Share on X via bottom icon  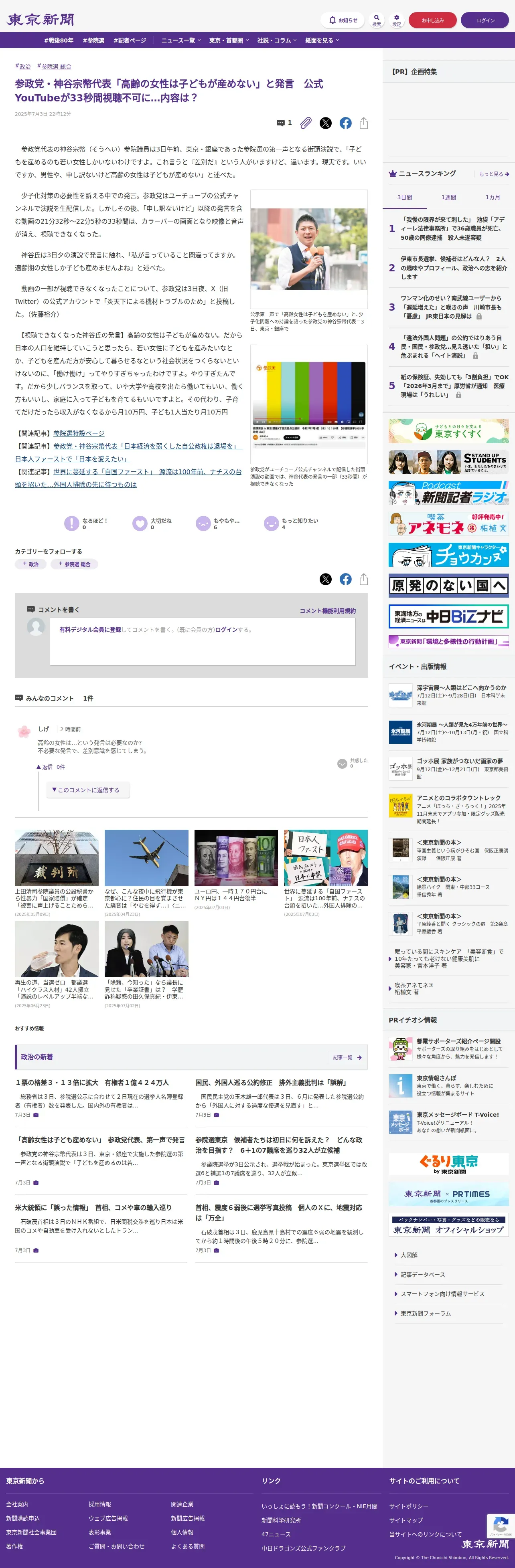pos(325,579)
